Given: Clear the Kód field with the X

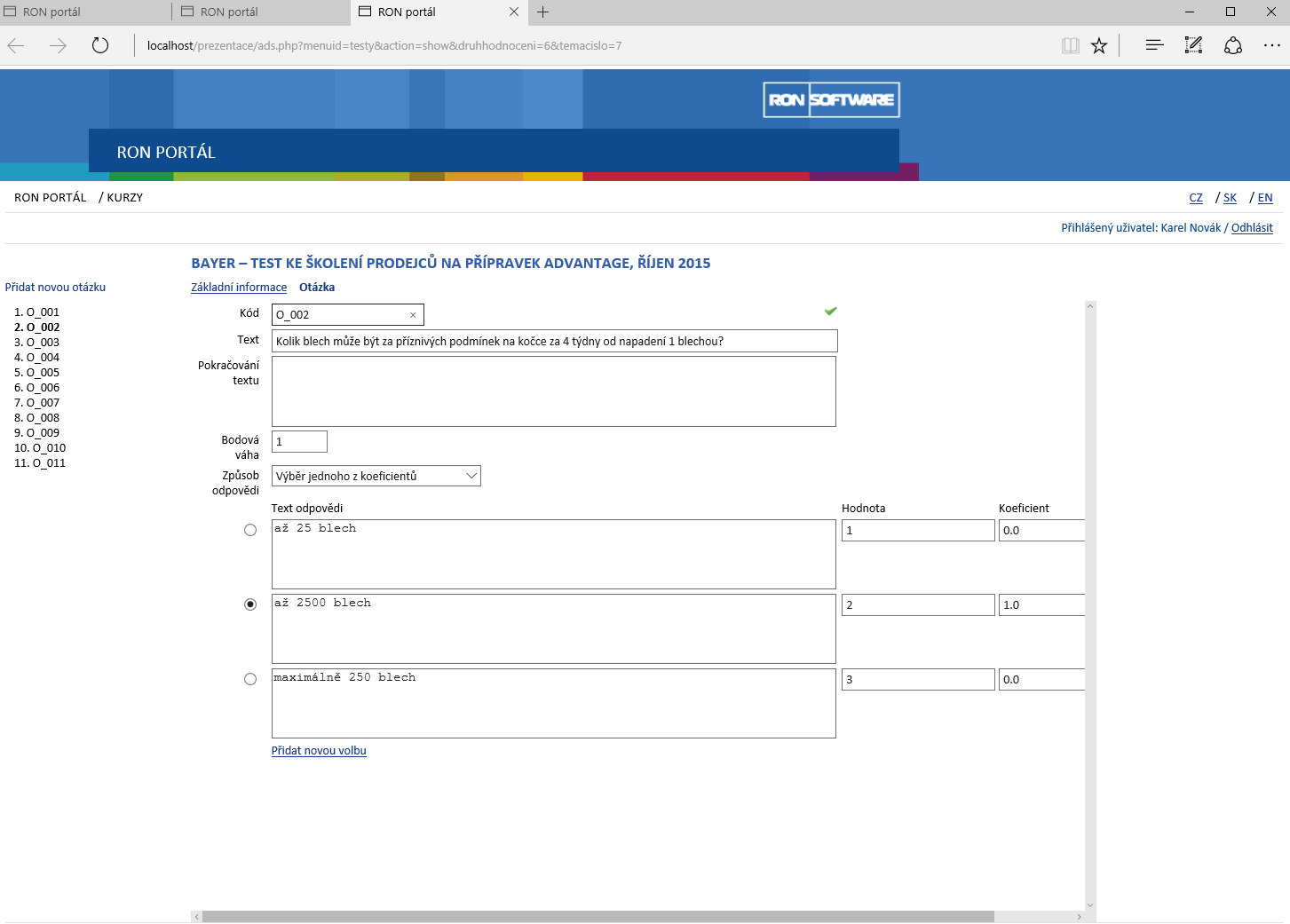Looking at the screenshot, I should (x=413, y=315).
